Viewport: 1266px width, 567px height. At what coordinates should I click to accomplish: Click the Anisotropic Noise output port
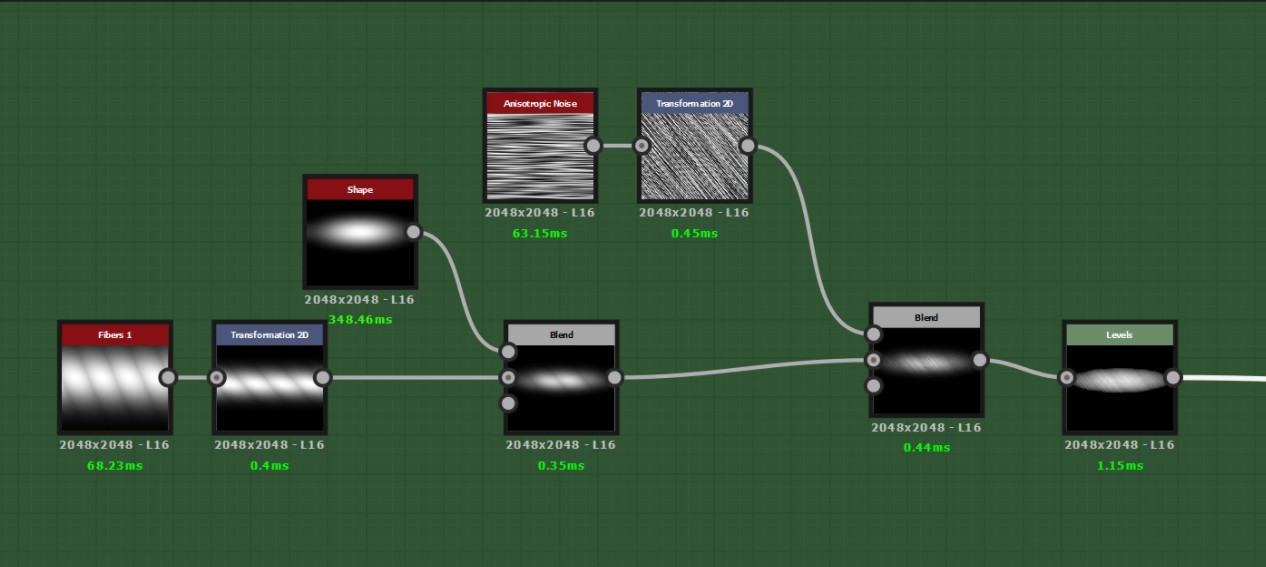tap(593, 145)
